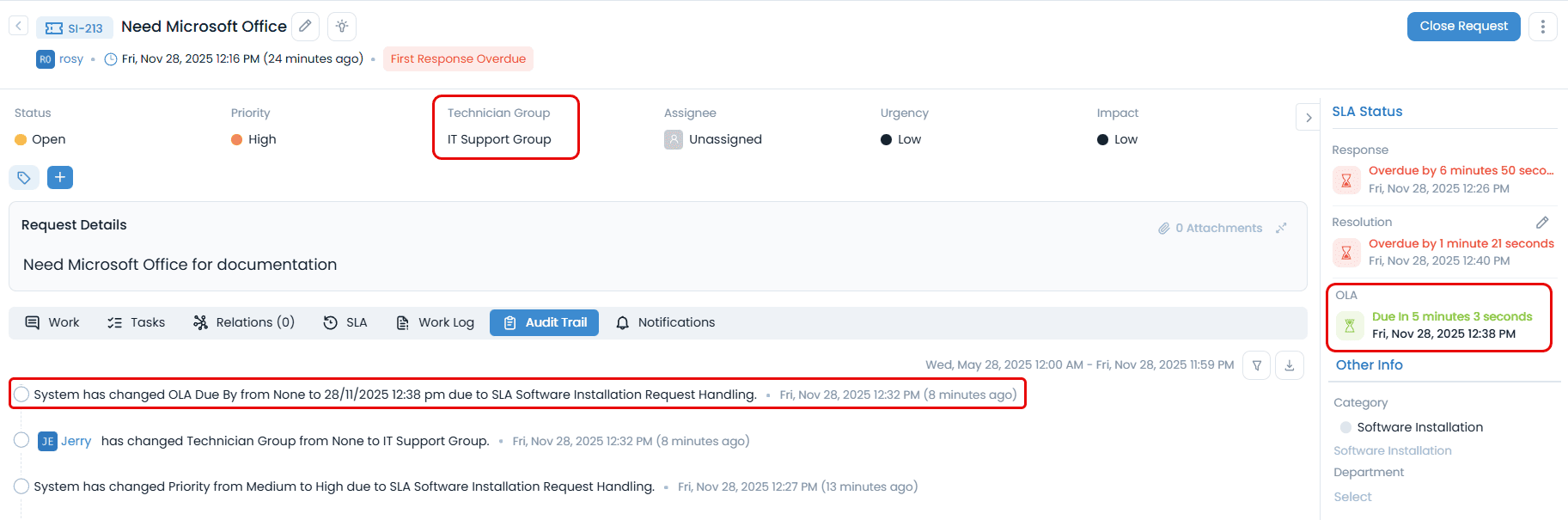This screenshot has height=520, width=1568.
Task: Open the Work Log tab
Action: (x=435, y=322)
